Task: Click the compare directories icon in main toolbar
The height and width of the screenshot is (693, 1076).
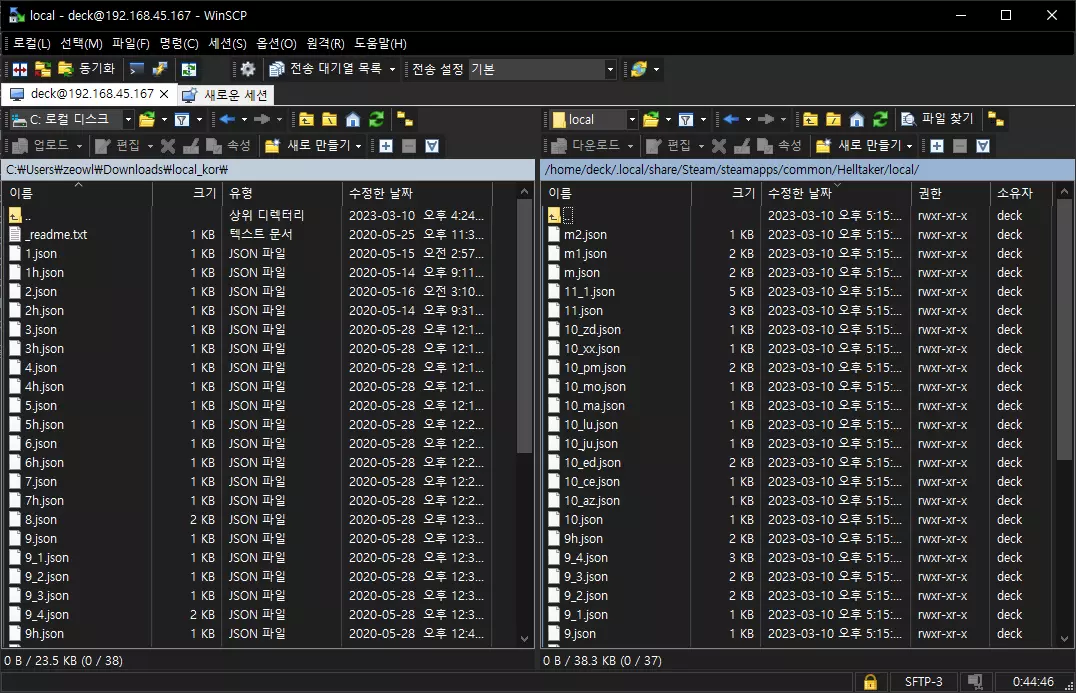Action: click(20, 69)
